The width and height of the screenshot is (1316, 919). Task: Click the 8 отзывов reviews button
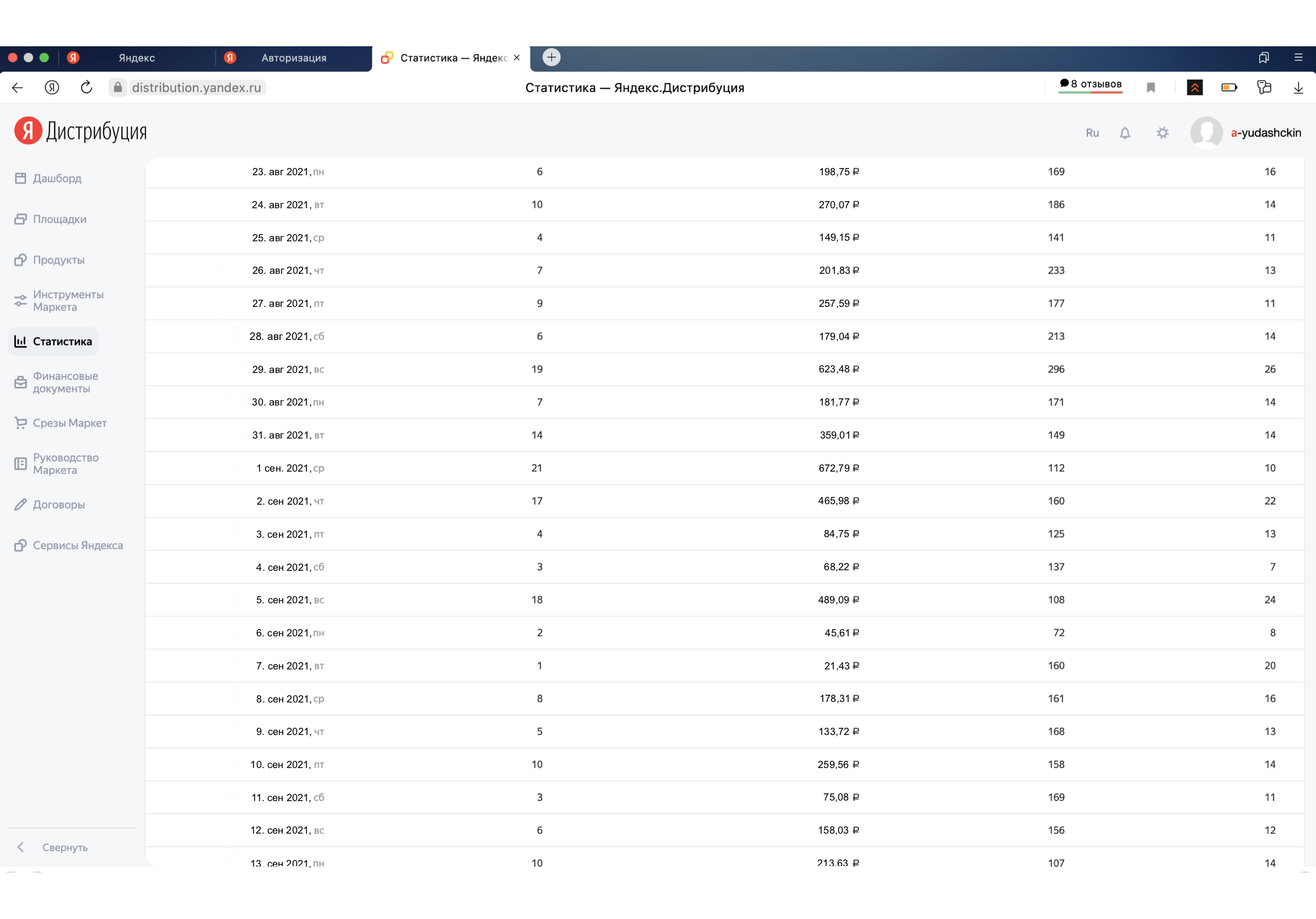point(1090,84)
